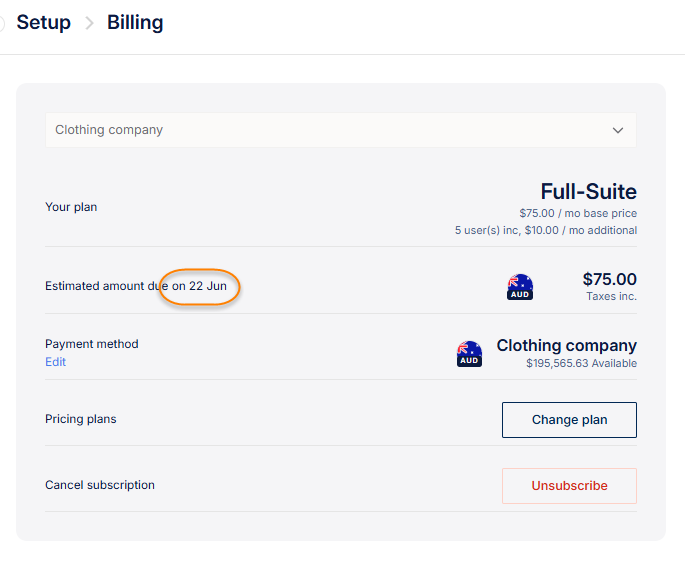Click the Pricing plans label
685x562 pixels.
point(81,419)
